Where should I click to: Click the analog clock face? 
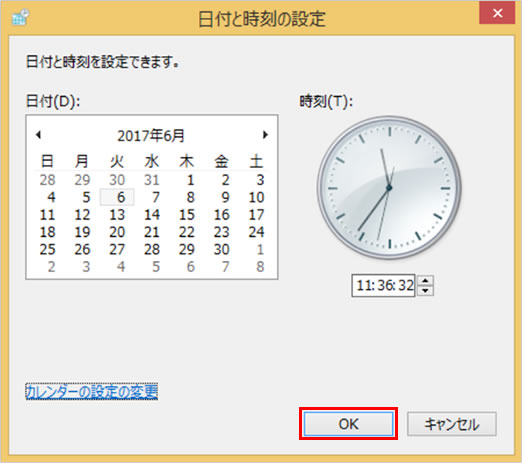click(389, 188)
